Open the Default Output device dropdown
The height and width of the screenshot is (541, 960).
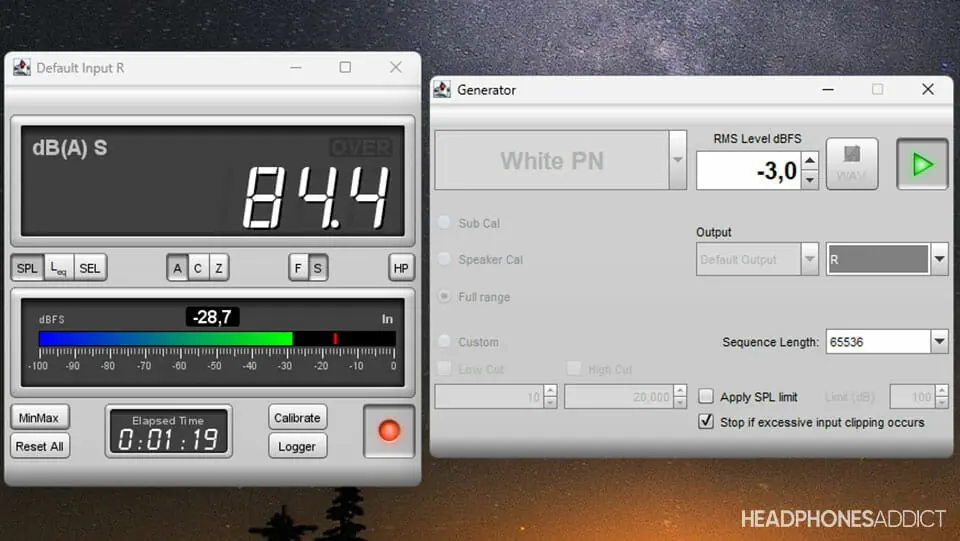tap(809, 259)
